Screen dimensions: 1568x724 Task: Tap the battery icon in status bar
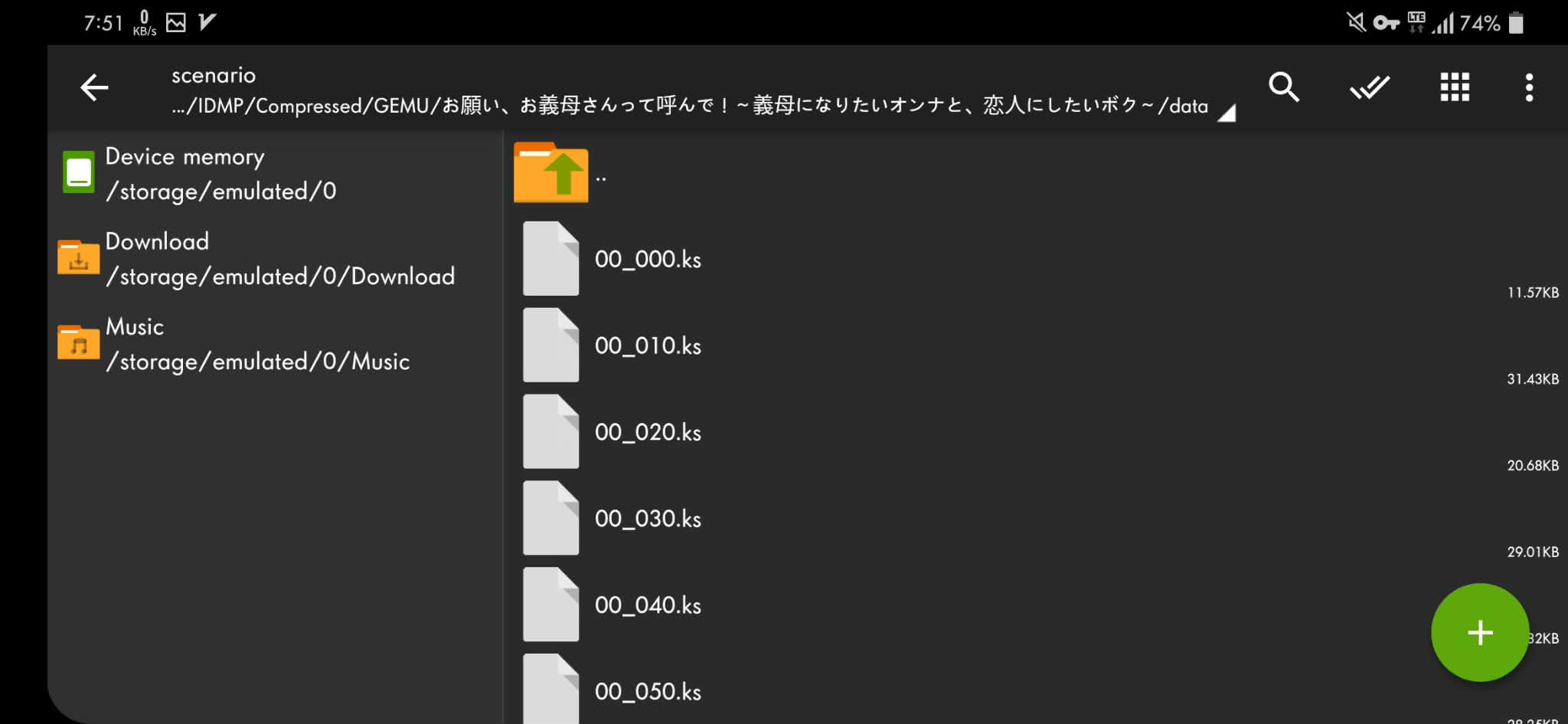tap(1516, 23)
